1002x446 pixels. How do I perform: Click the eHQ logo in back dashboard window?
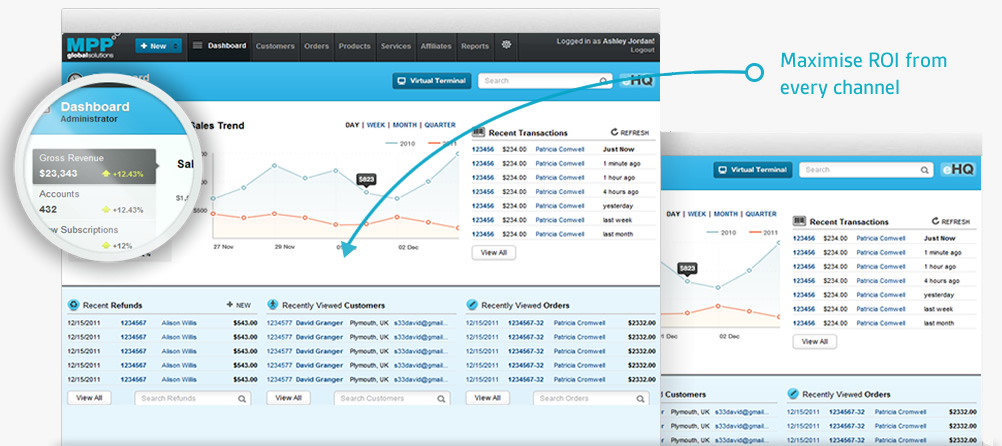958,170
